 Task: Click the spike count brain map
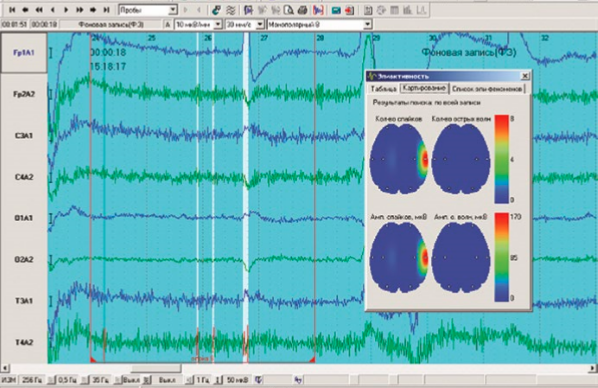pos(399,159)
